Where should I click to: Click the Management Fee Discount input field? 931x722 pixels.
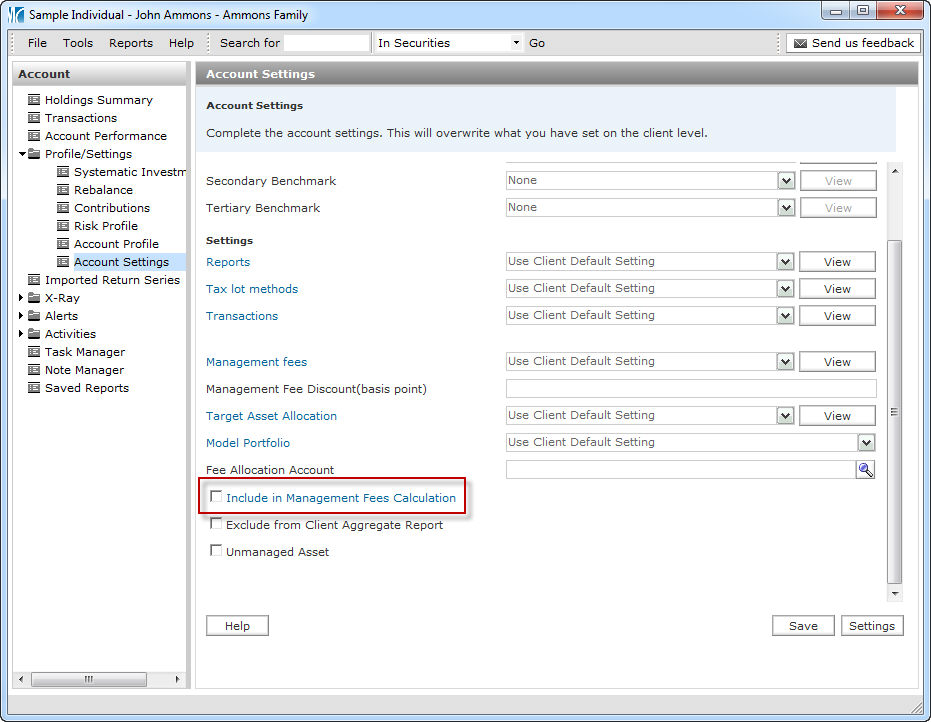point(690,389)
